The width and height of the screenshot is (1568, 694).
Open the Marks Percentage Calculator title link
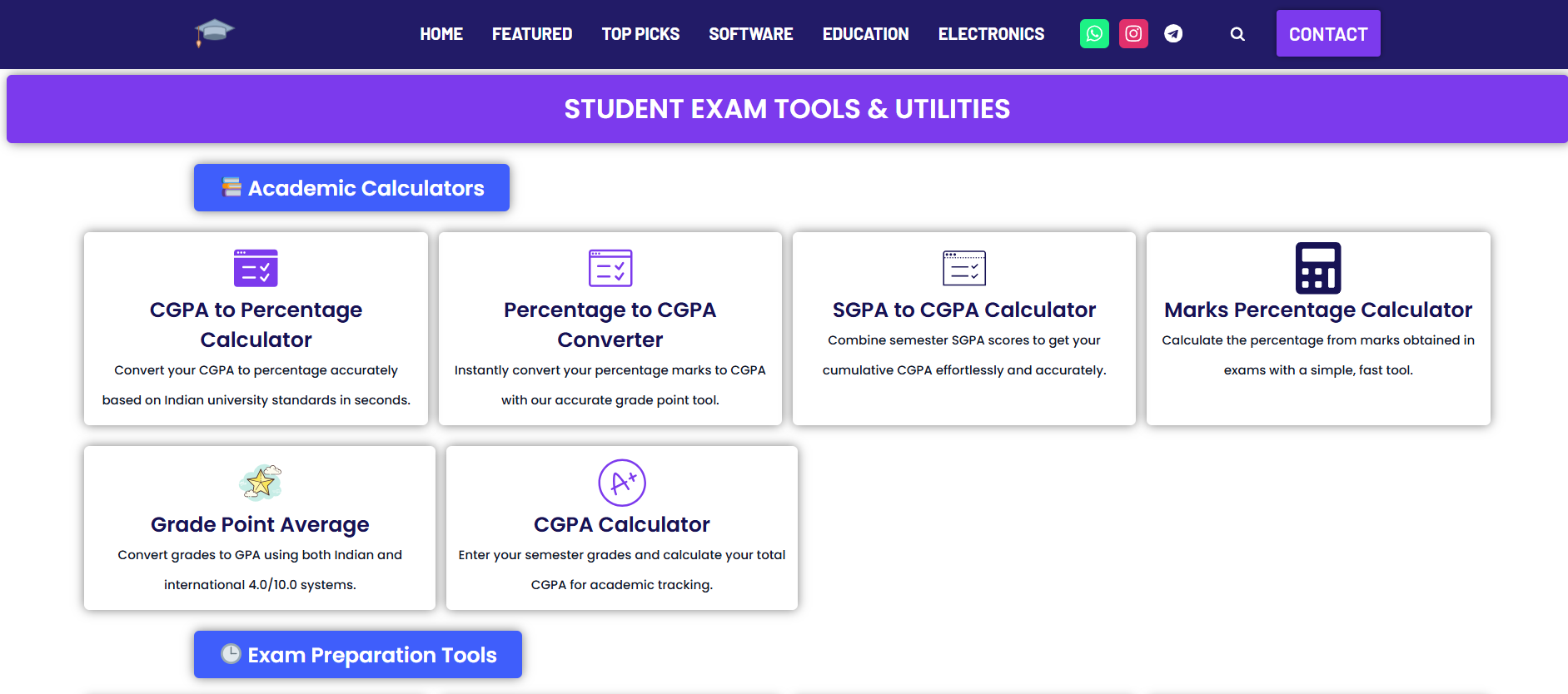click(1318, 310)
